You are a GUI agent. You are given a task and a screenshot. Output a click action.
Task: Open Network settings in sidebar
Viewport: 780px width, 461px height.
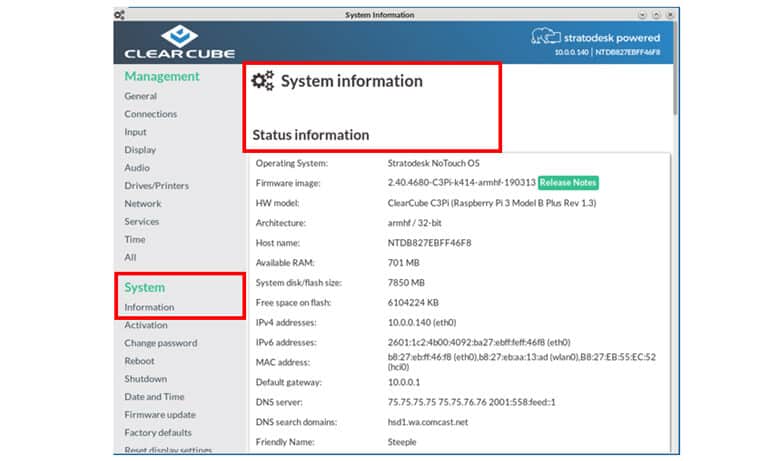(x=143, y=203)
